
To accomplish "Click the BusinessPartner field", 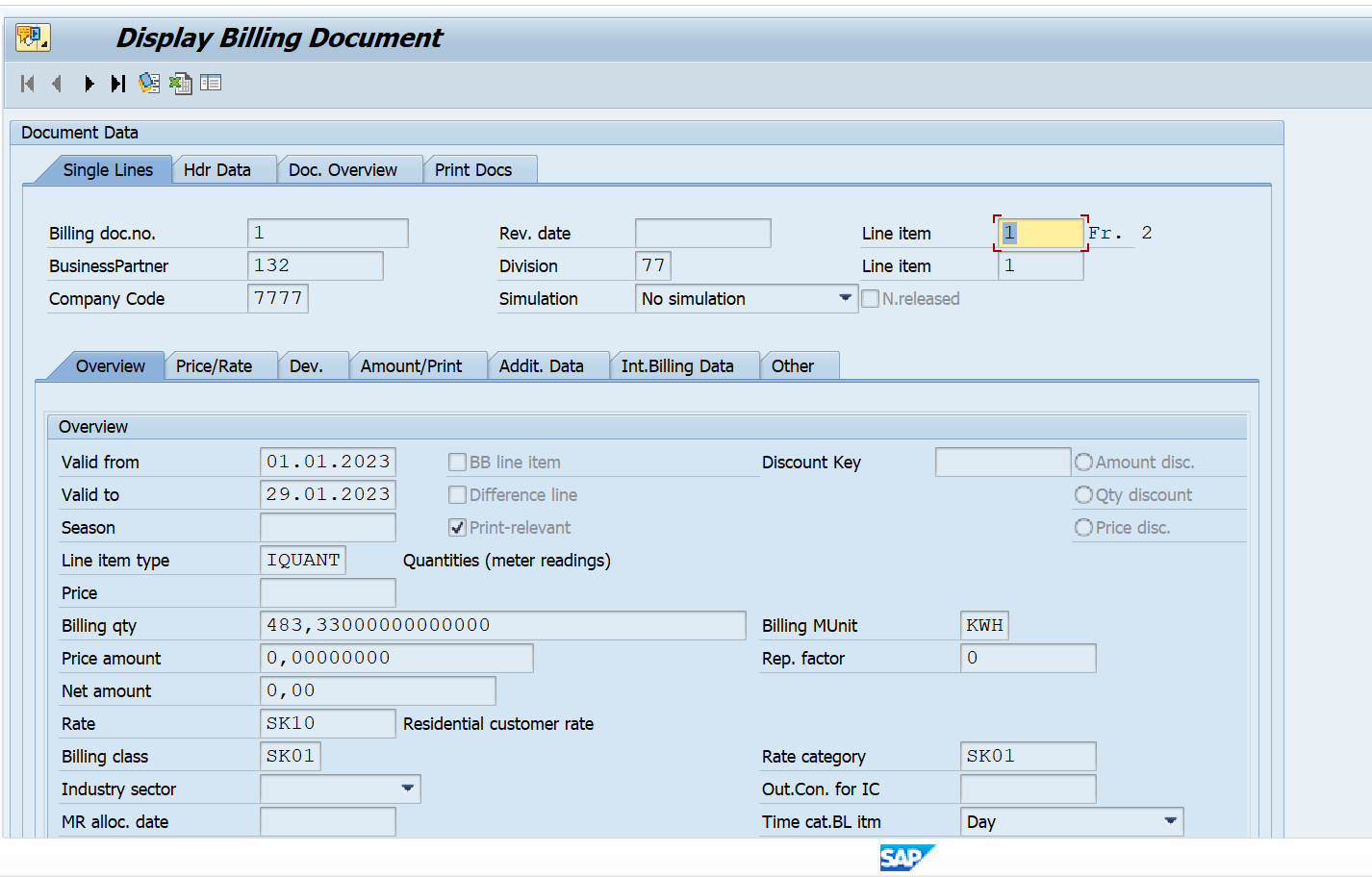I will tap(316, 266).
